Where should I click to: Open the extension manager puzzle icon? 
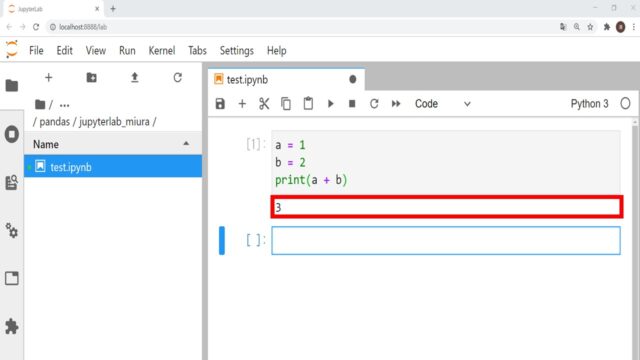pos(12,327)
